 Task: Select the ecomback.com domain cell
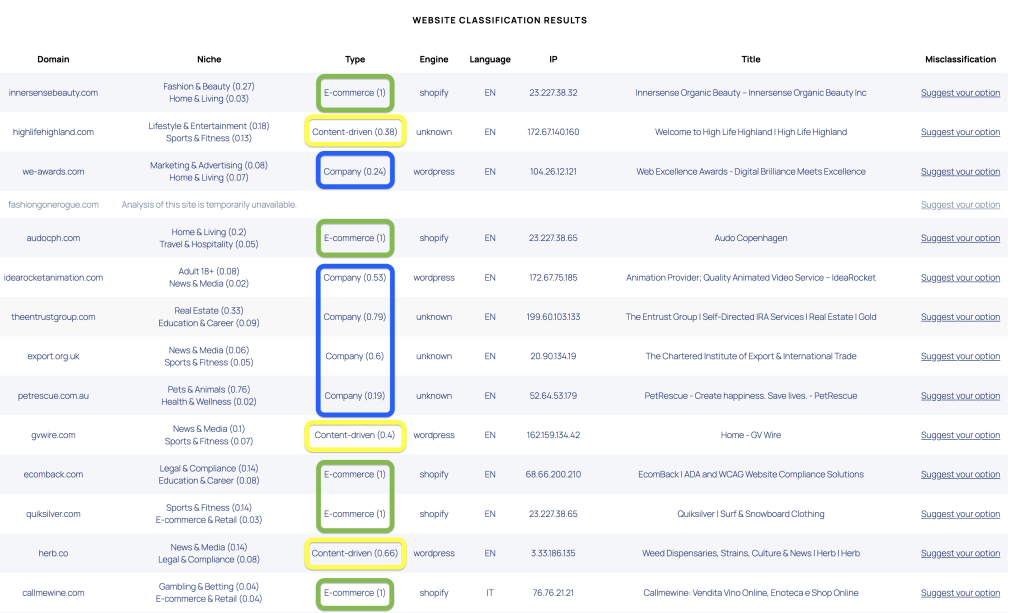tap(53, 475)
